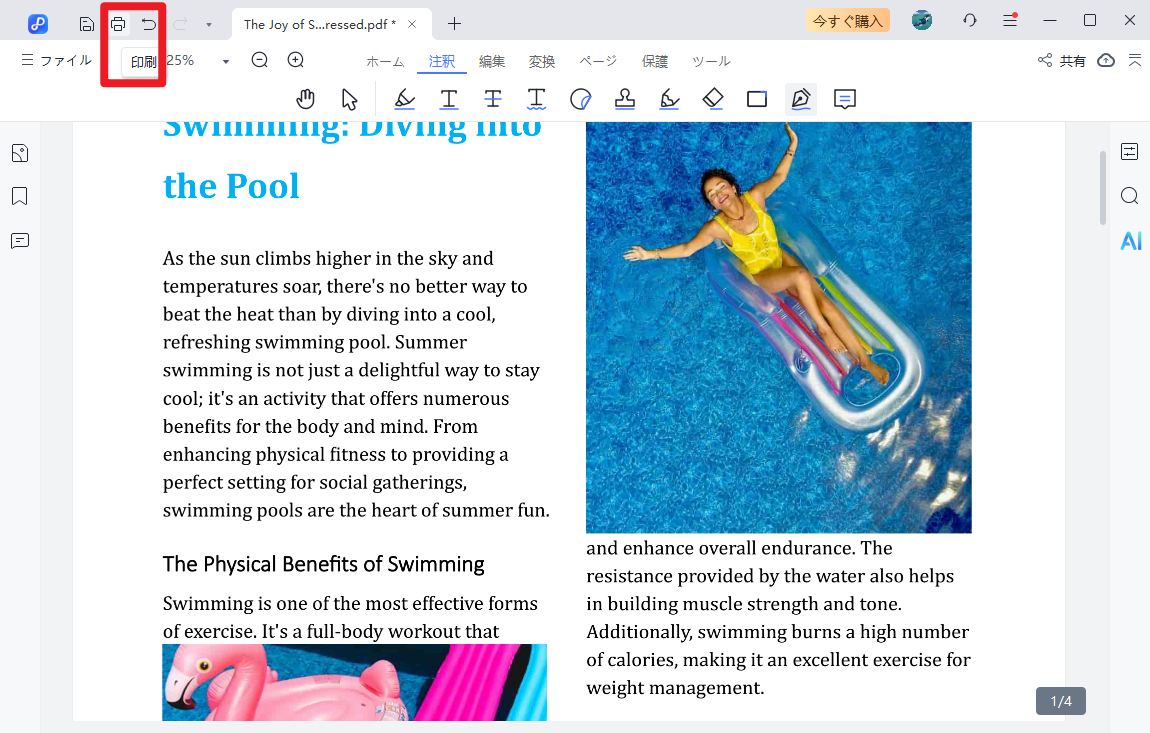Toggle the page thumbnails panel
Screen dimensions: 1150x733
point(20,153)
